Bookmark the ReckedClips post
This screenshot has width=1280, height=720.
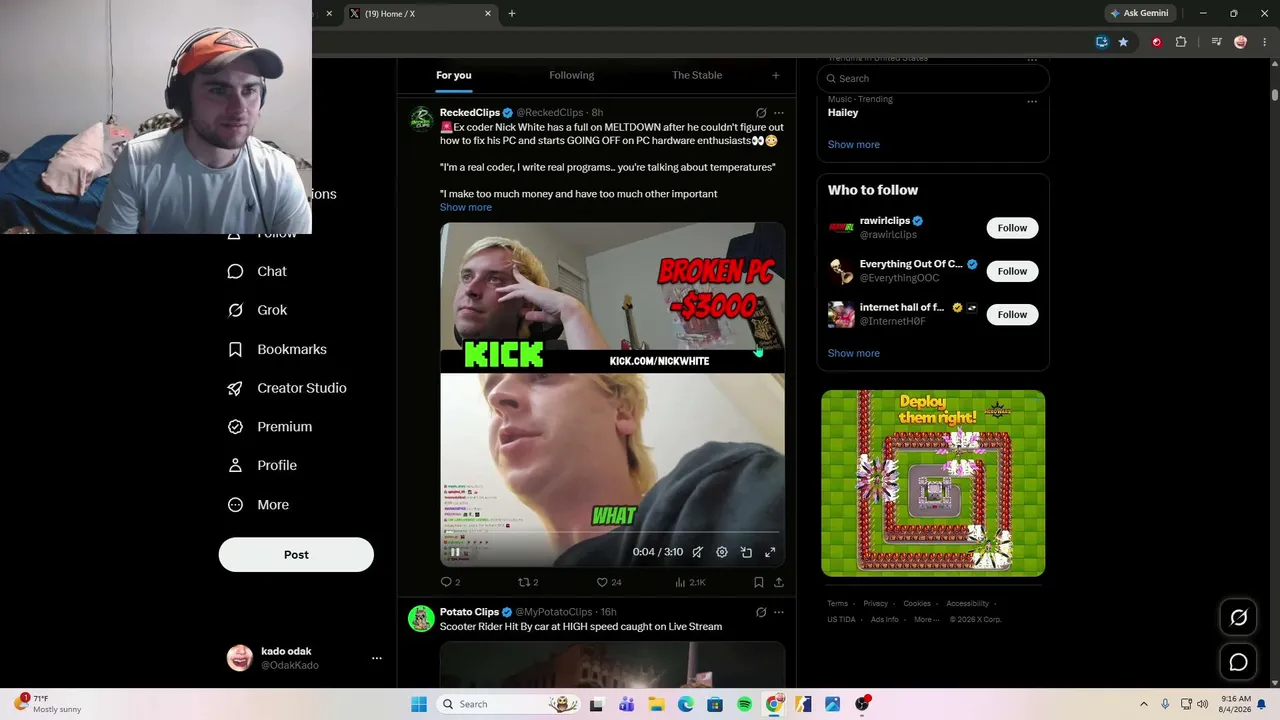[759, 582]
